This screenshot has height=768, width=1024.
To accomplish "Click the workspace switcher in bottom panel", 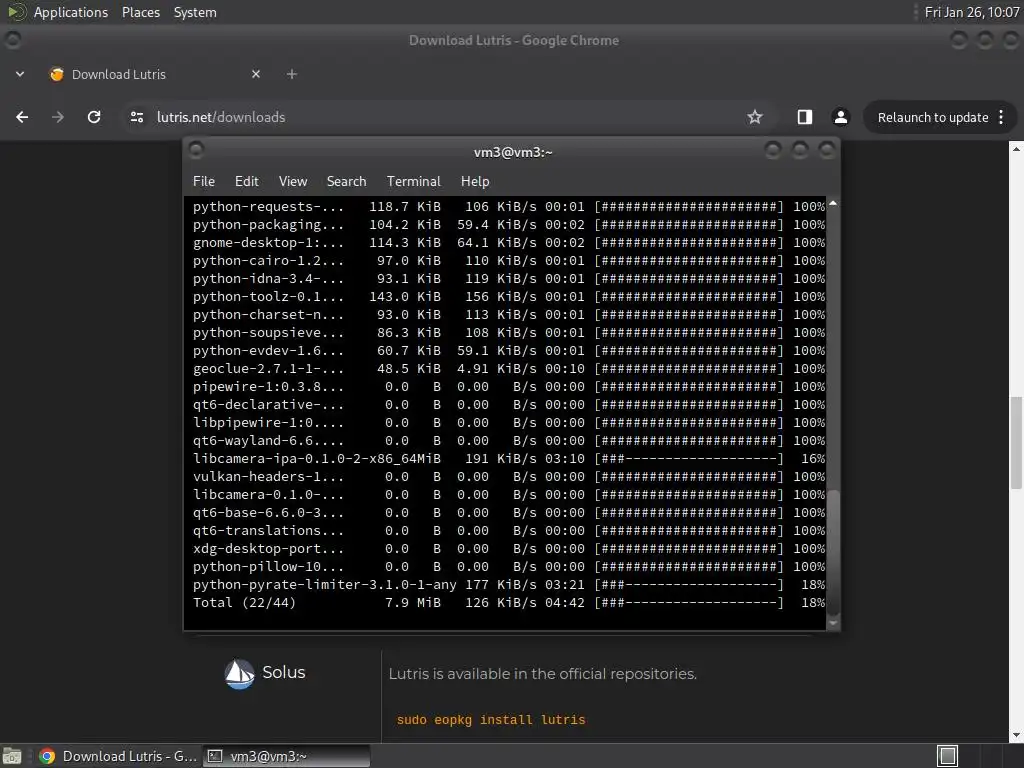I will [947, 756].
